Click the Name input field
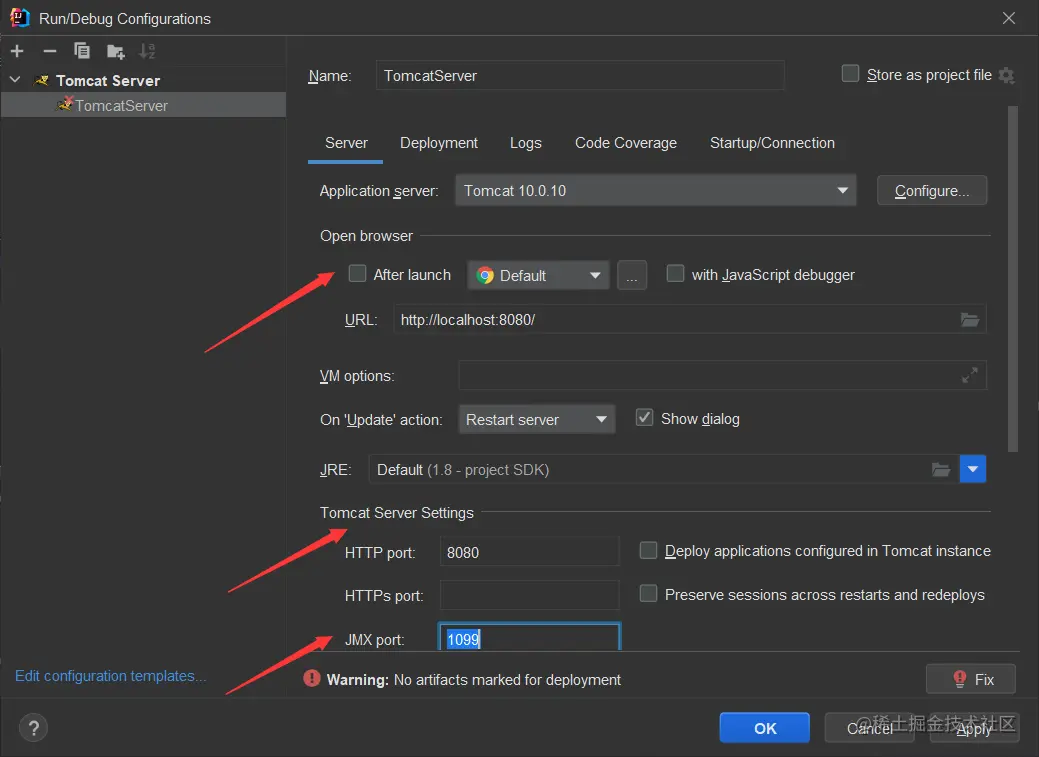 [580, 76]
